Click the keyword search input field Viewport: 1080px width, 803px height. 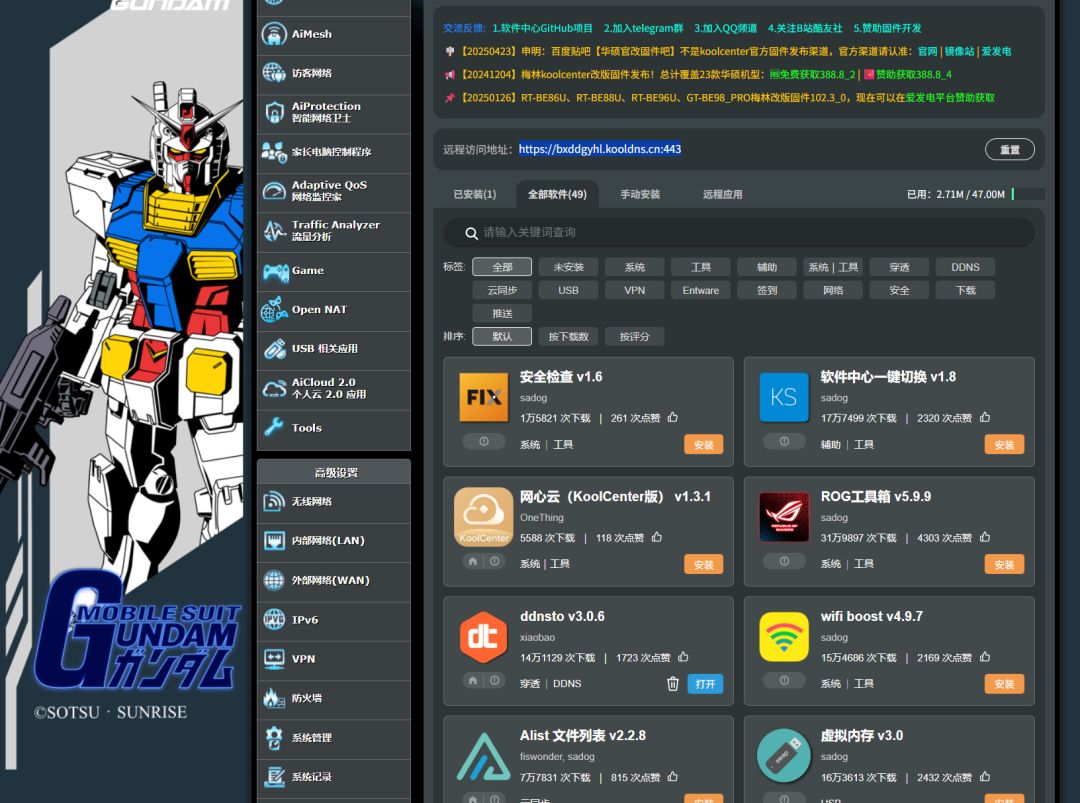[x=739, y=233]
